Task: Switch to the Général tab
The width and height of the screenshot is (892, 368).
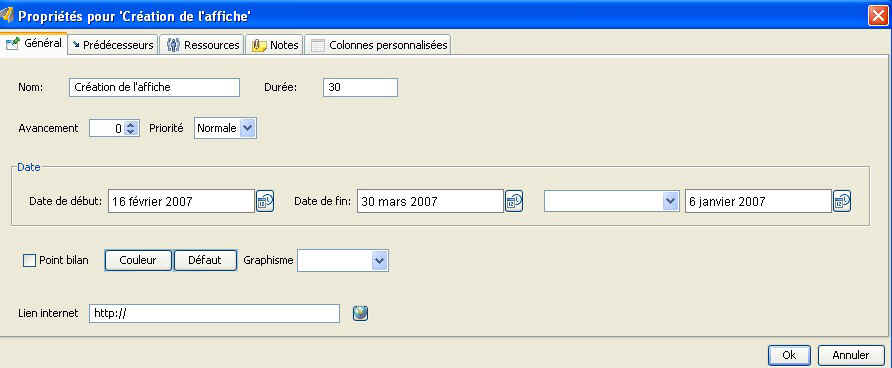Action: pyautogui.click(x=34, y=44)
